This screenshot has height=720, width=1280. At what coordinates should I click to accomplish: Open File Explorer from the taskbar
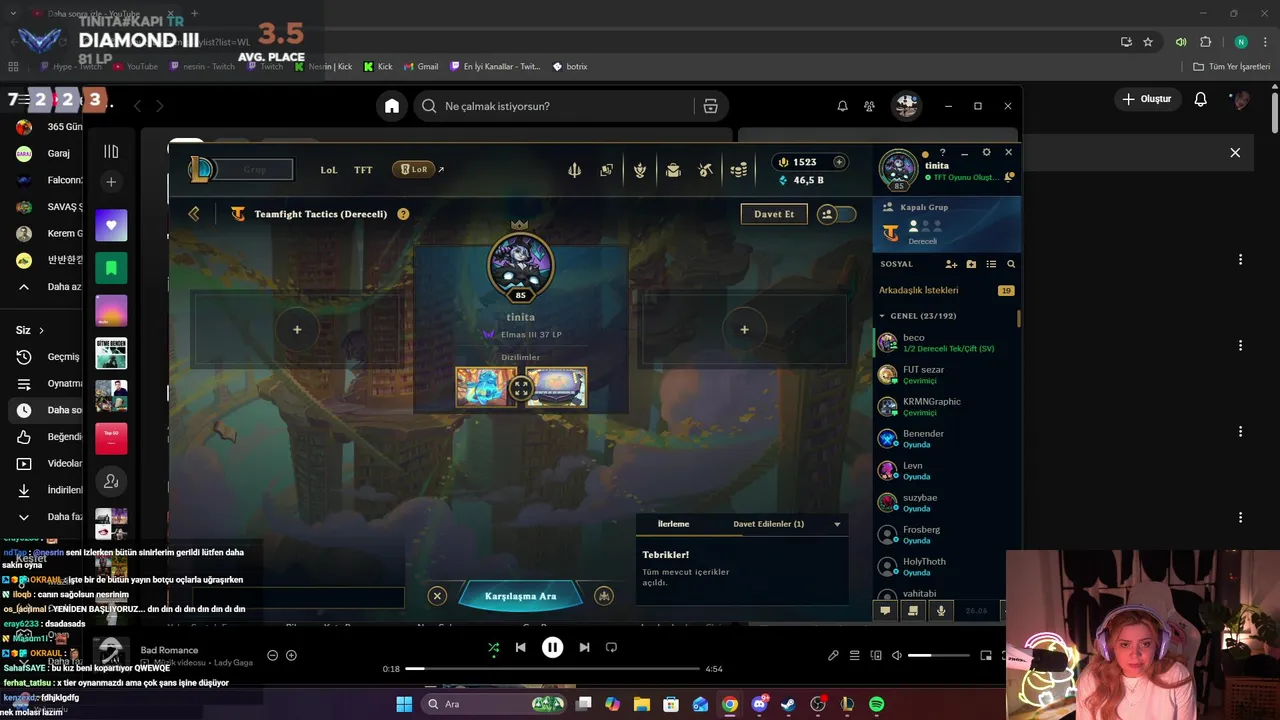pos(642,704)
